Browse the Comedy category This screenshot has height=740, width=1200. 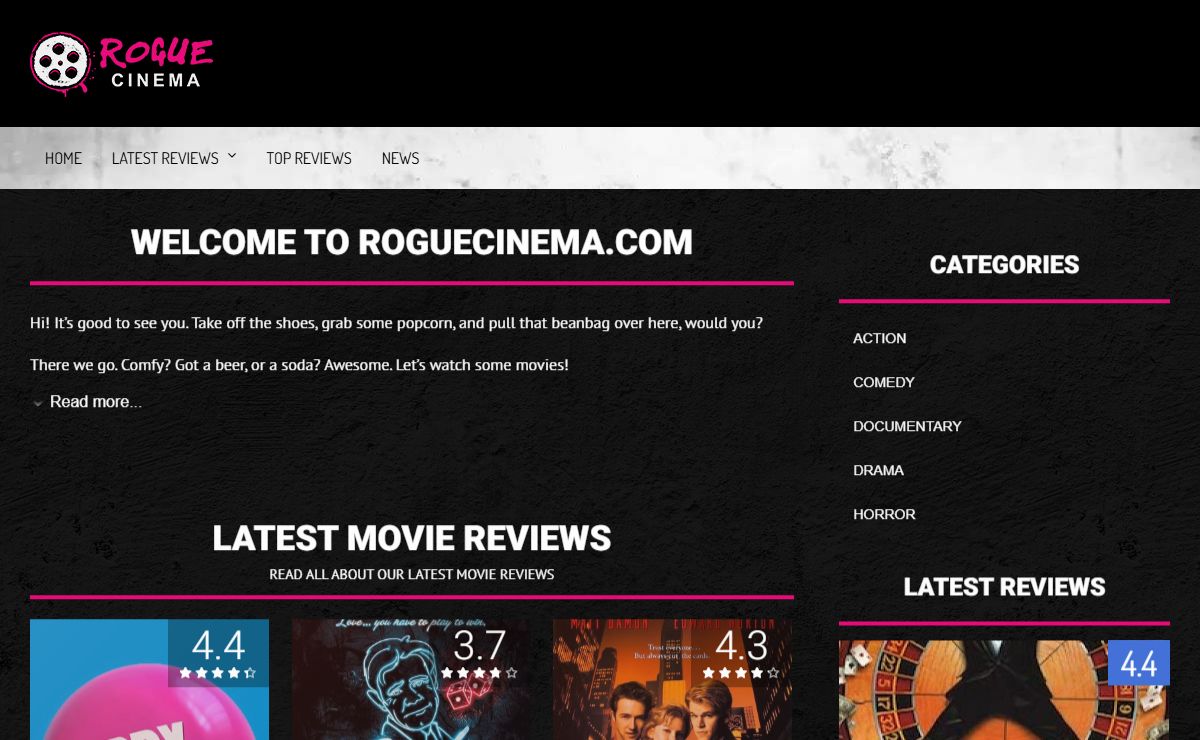pos(883,383)
